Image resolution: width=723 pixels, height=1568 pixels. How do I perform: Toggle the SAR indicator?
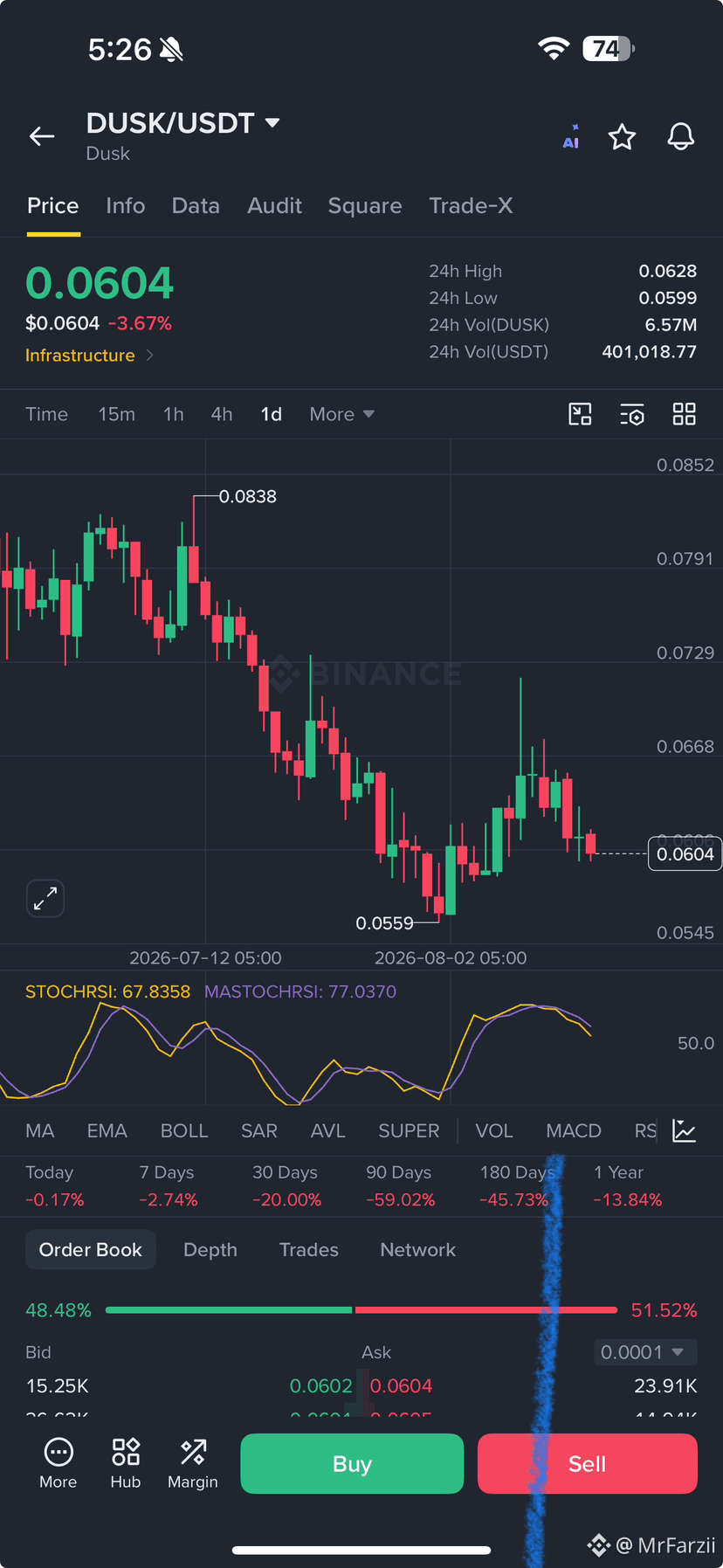[x=259, y=1131]
